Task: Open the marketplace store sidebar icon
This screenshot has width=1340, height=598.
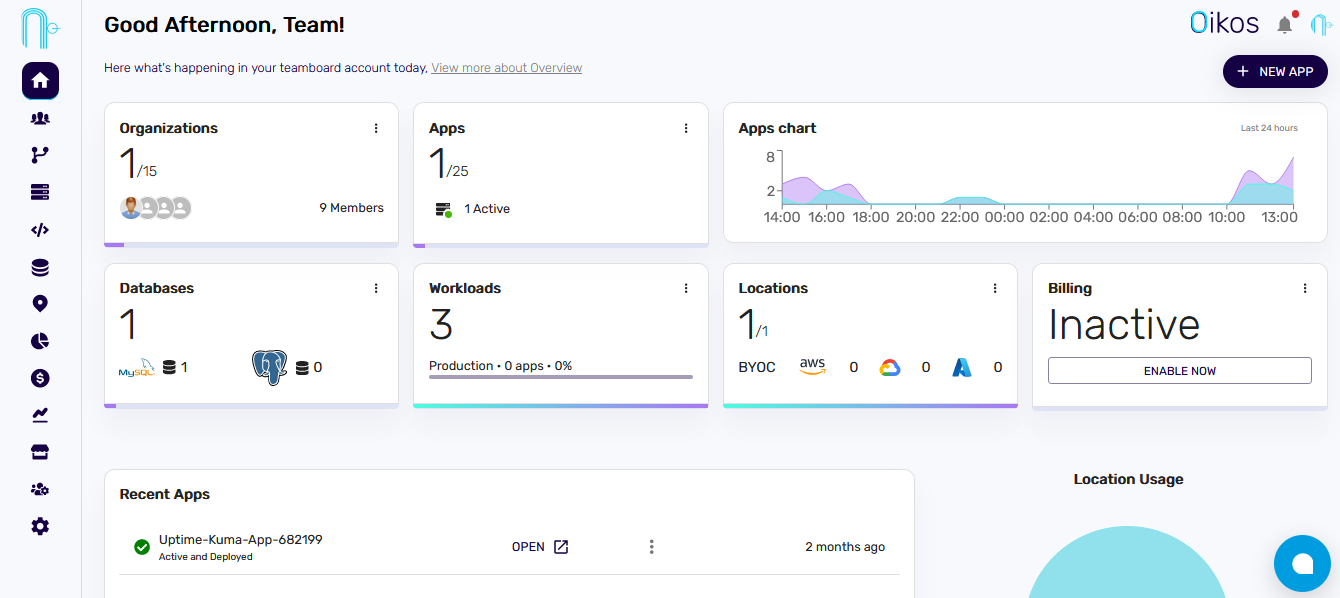Action: [x=40, y=452]
